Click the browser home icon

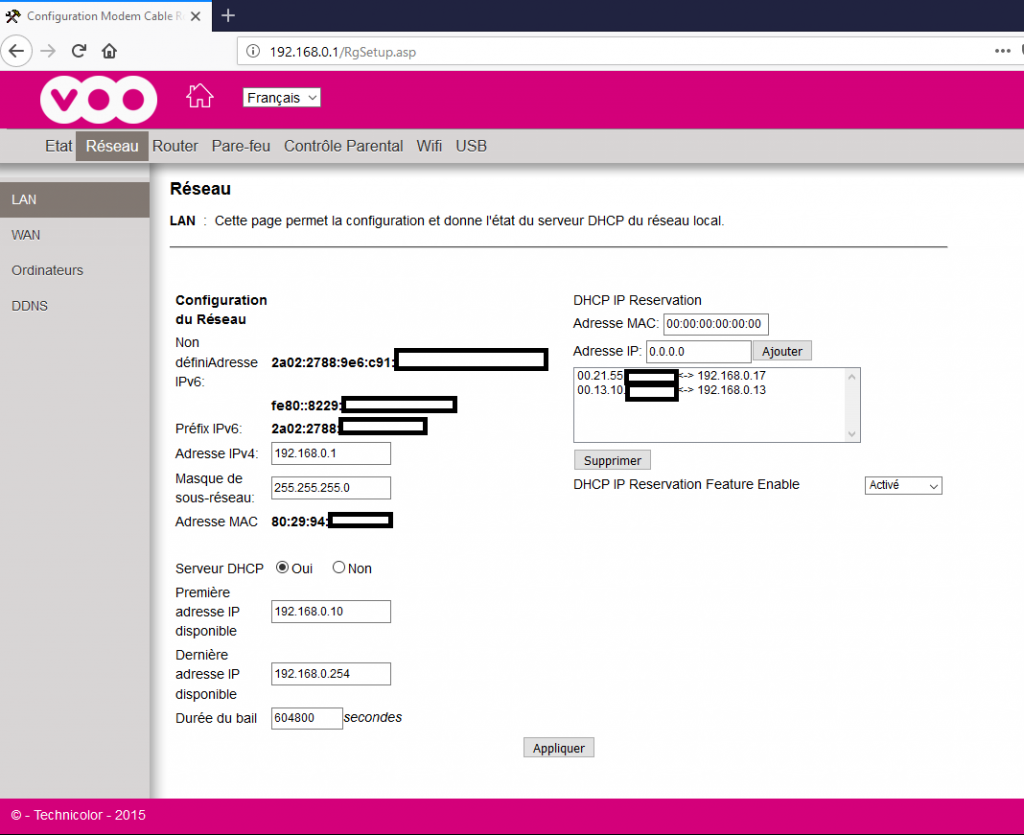110,51
